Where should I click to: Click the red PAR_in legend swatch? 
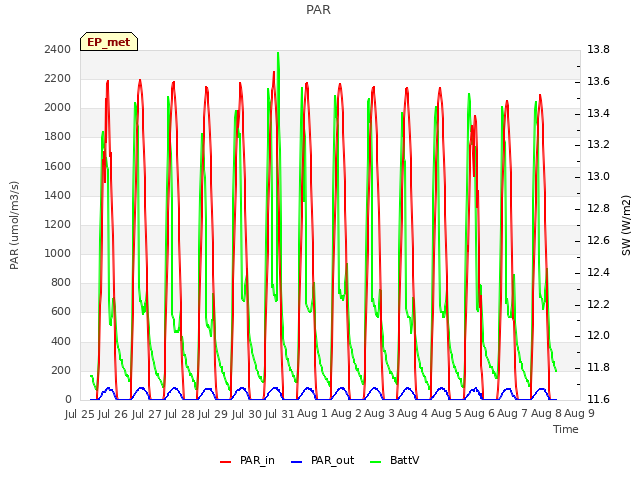[x=226, y=462]
